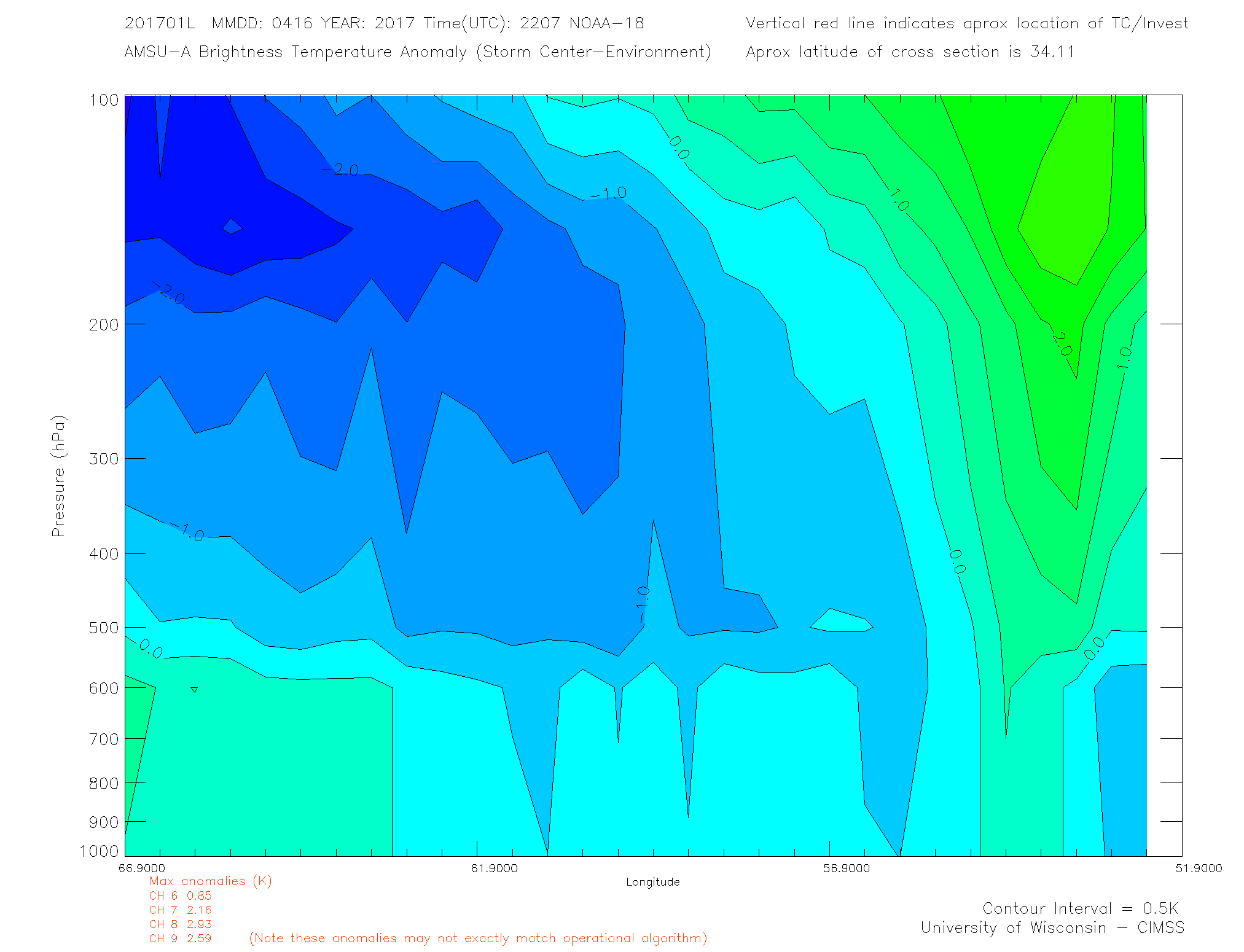
Task: Click the small triangle marker near 600 hPa
Action: tap(194, 690)
